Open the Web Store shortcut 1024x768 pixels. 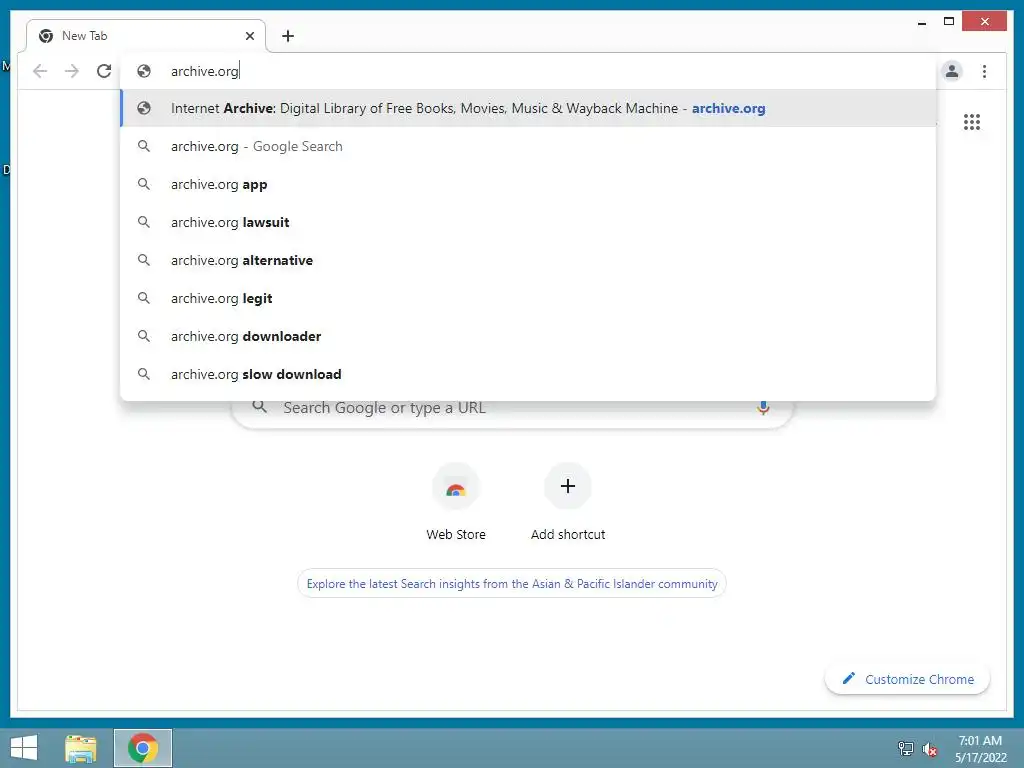pyautogui.click(x=456, y=502)
